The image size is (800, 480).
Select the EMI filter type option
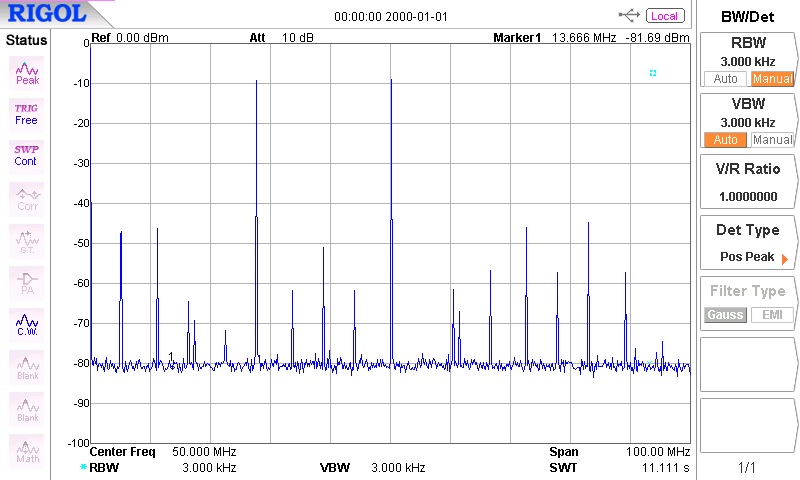point(771,315)
